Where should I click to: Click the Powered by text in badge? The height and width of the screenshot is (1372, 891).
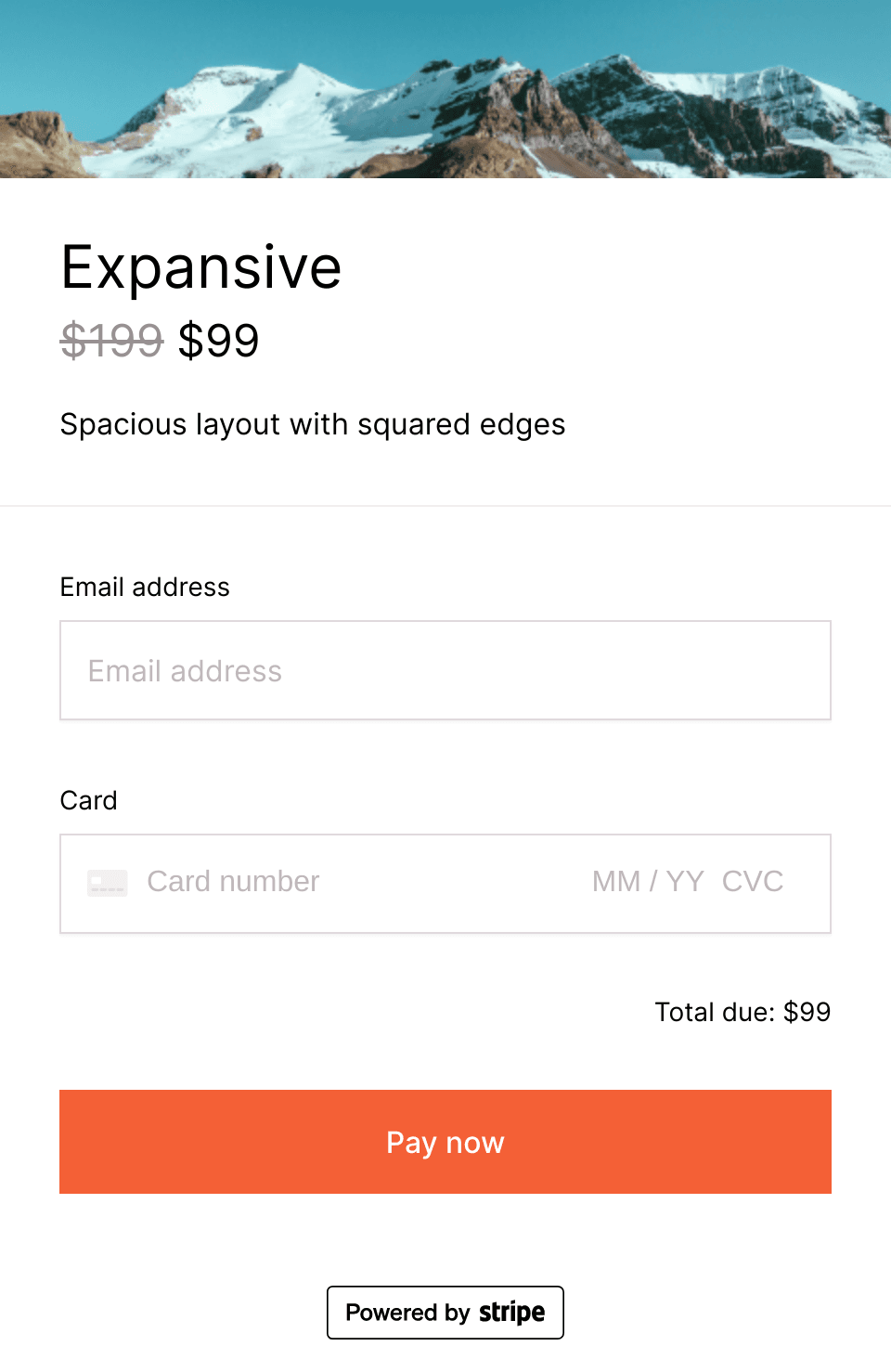click(x=408, y=1313)
